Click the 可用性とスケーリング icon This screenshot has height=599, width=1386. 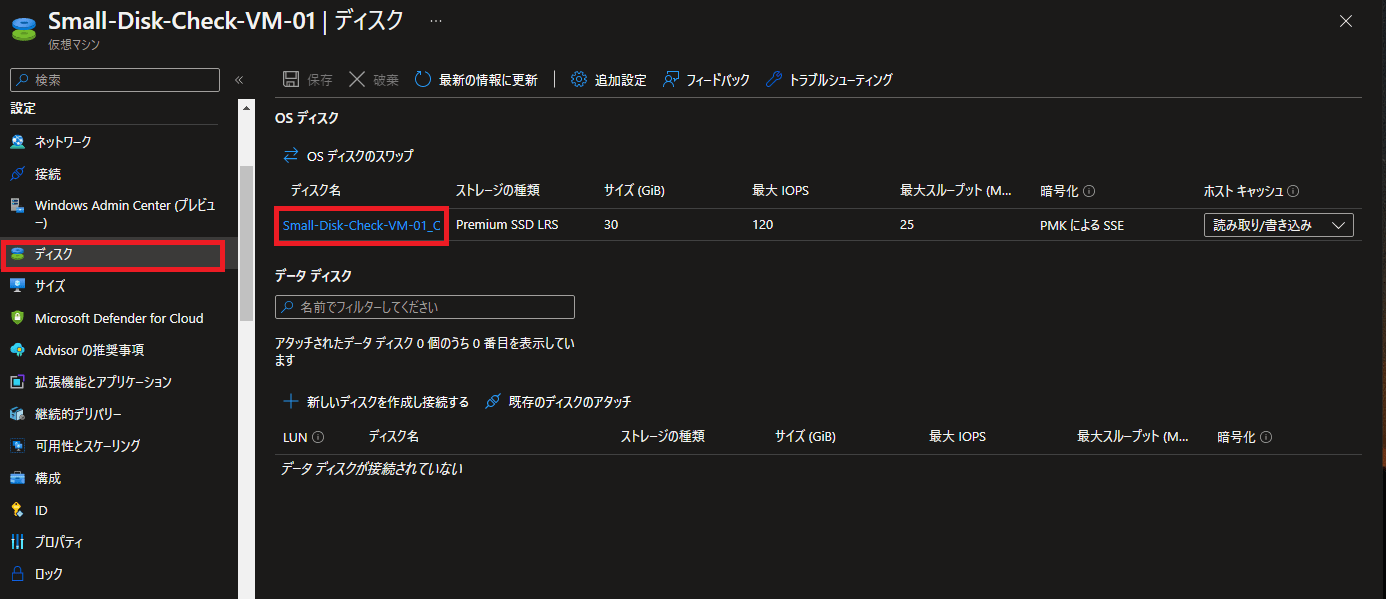[x=17, y=446]
